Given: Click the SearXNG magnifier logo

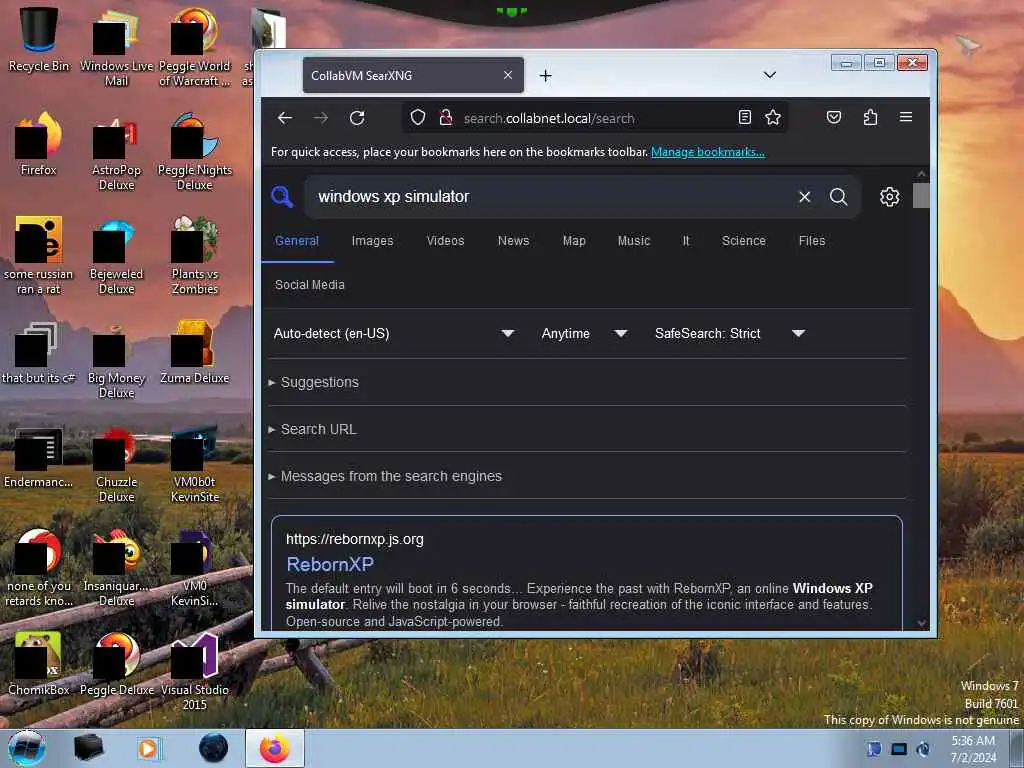Looking at the screenshot, I should (x=282, y=196).
